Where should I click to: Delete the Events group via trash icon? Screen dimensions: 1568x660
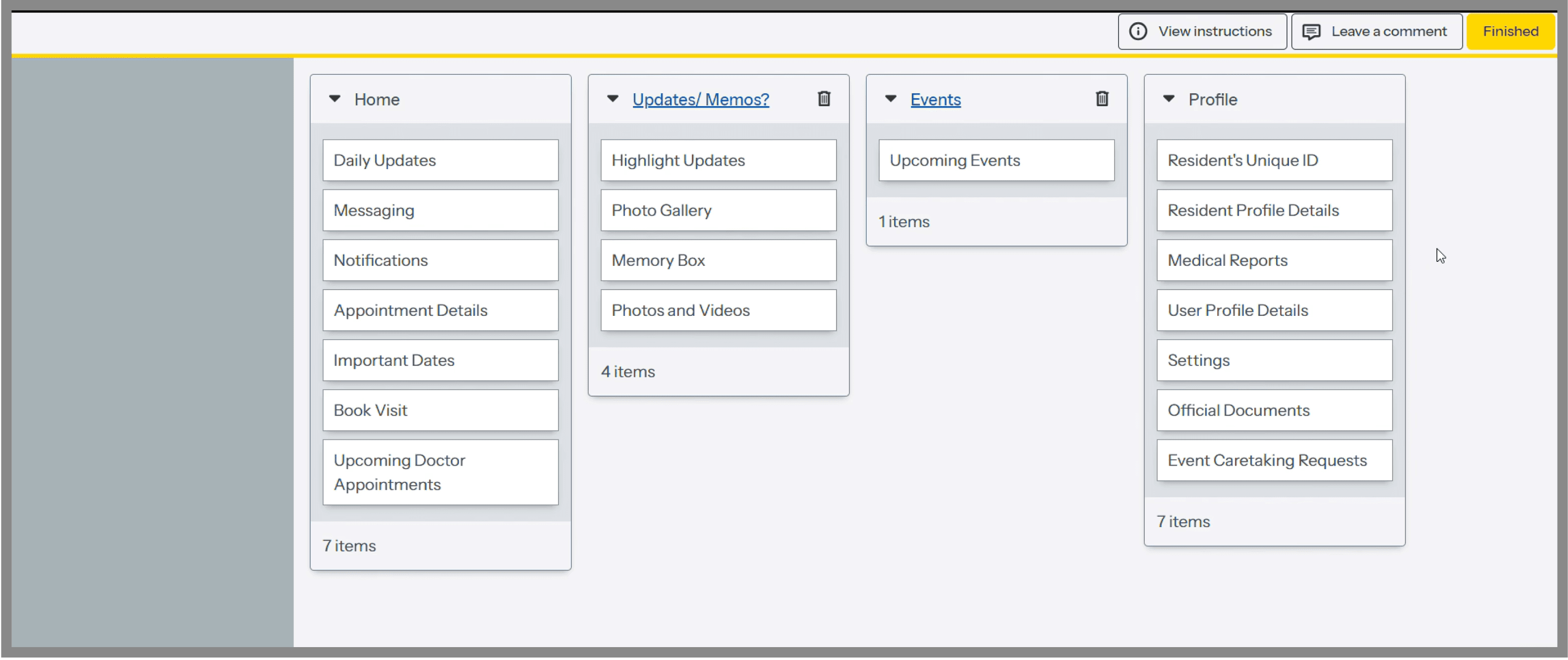pos(1102,99)
